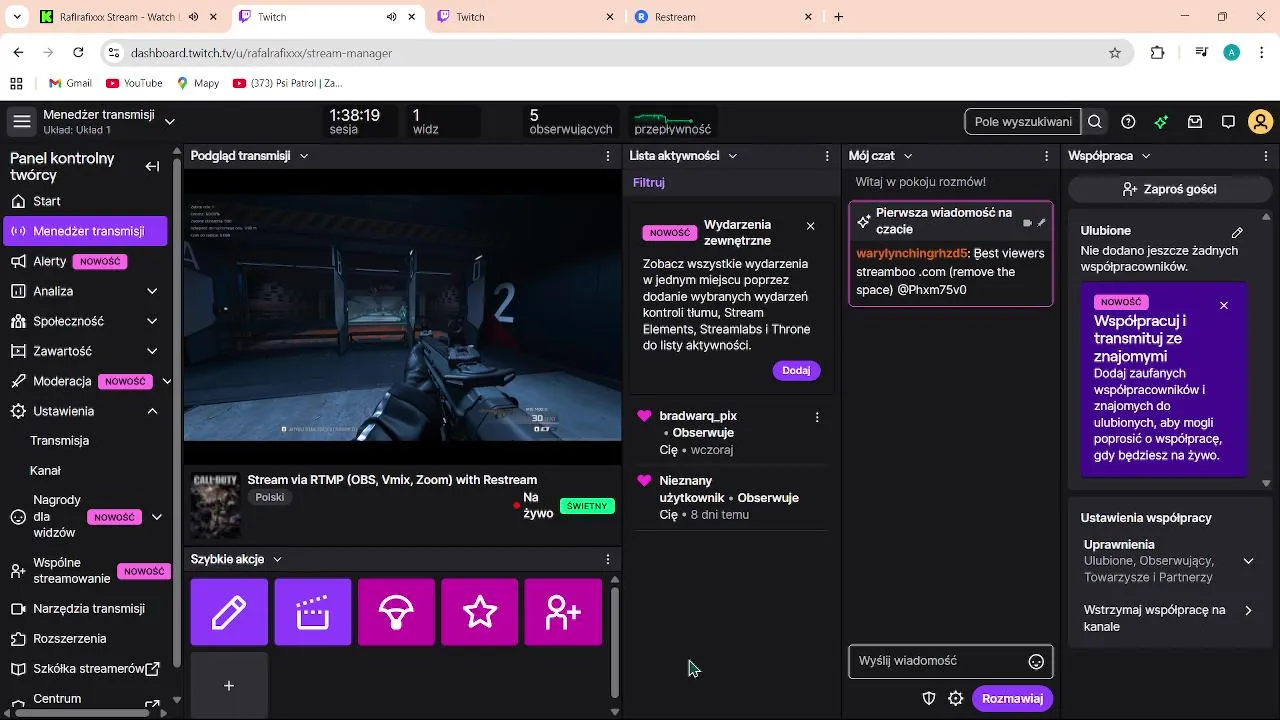Viewport: 1280px width, 720px height.
Task: Collapse the creator dashboard sidebar arrow
Action: pos(152,167)
